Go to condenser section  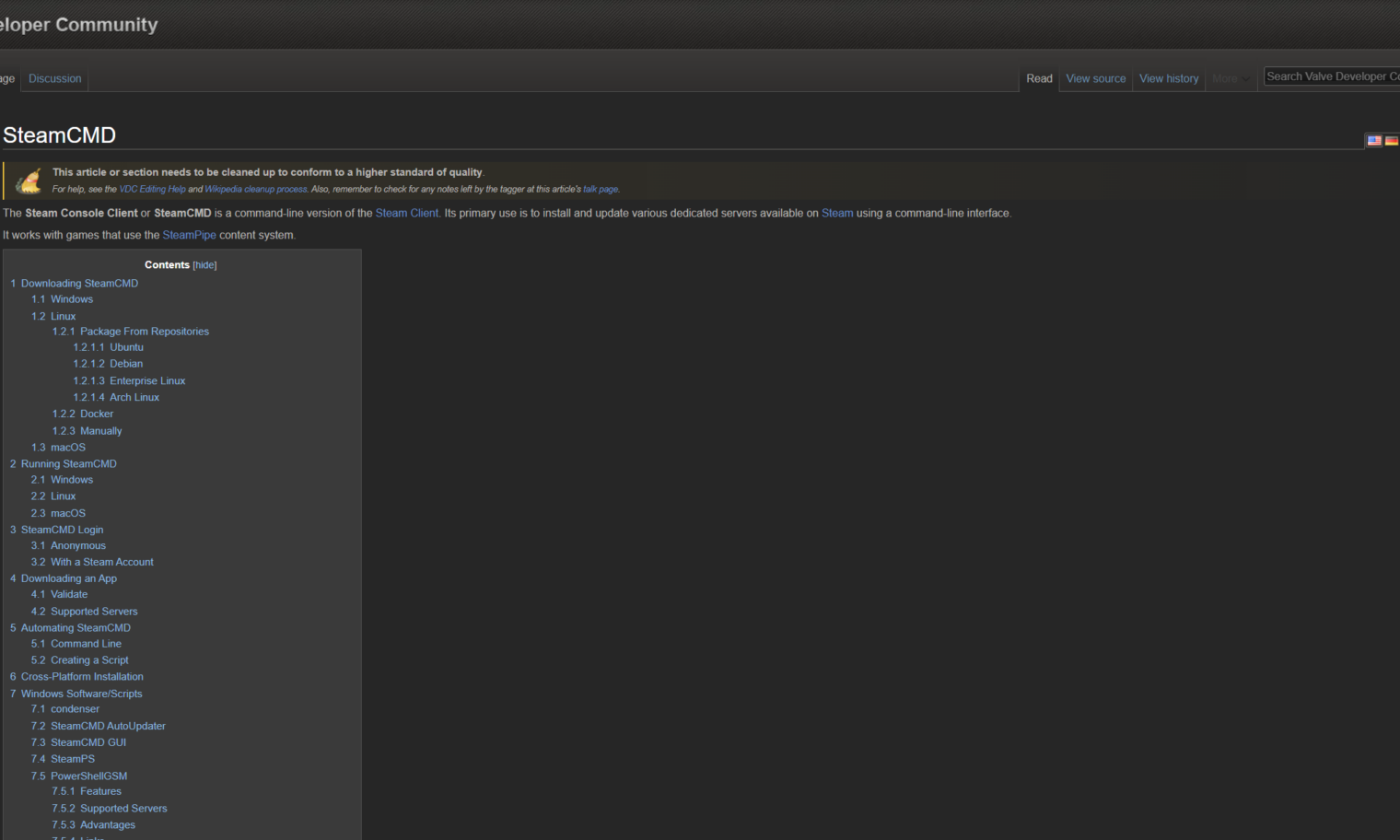click(64, 709)
